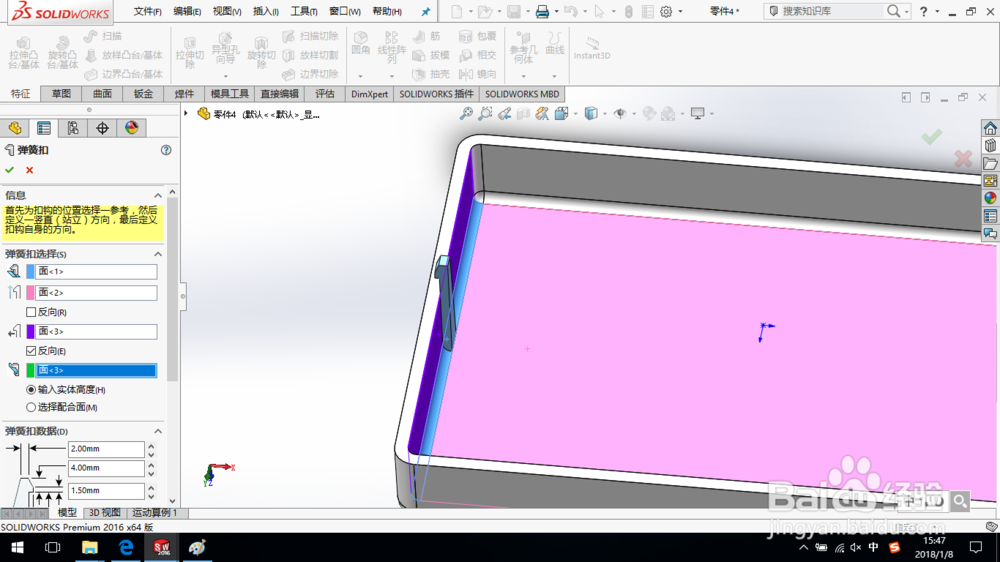1000x562 pixels.
Task: Open options gear dropdown arrow
Action: (680, 11)
